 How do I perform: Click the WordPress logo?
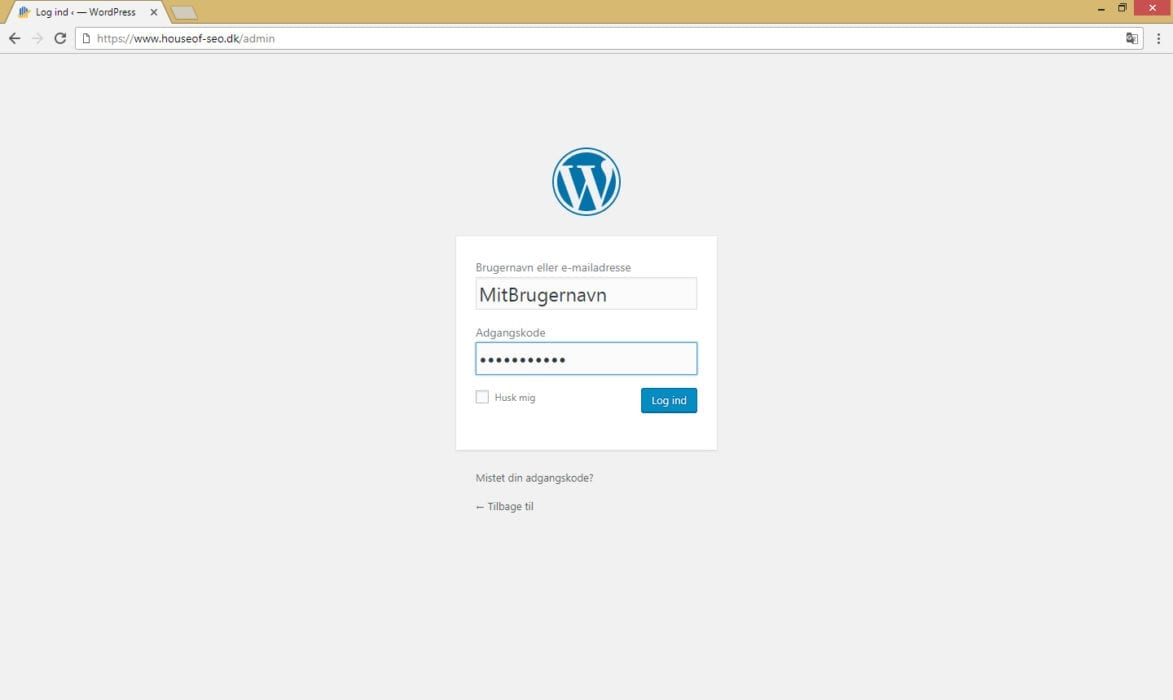click(586, 182)
